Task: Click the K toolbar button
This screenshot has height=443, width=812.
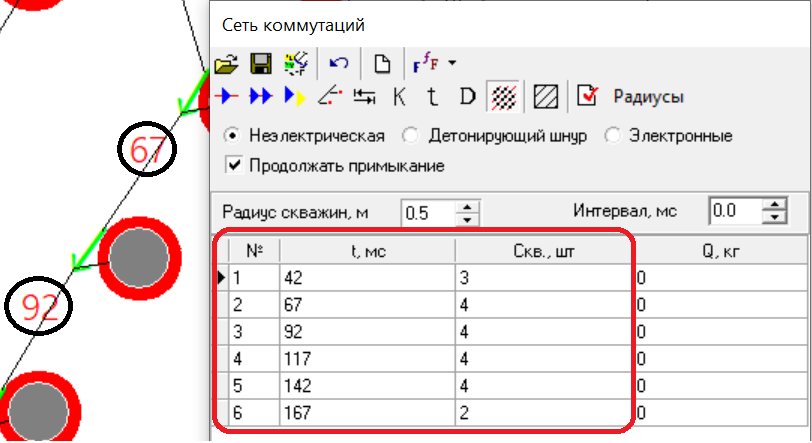Action: pyautogui.click(x=399, y=97)
